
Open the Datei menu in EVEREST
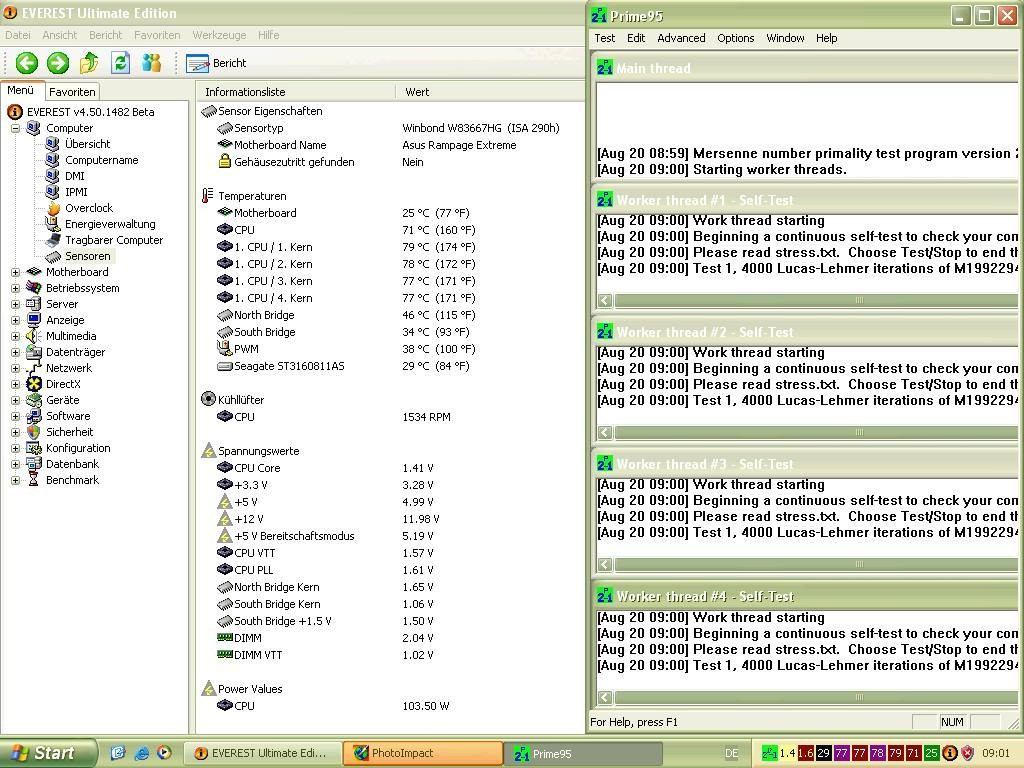click(18, 35)
